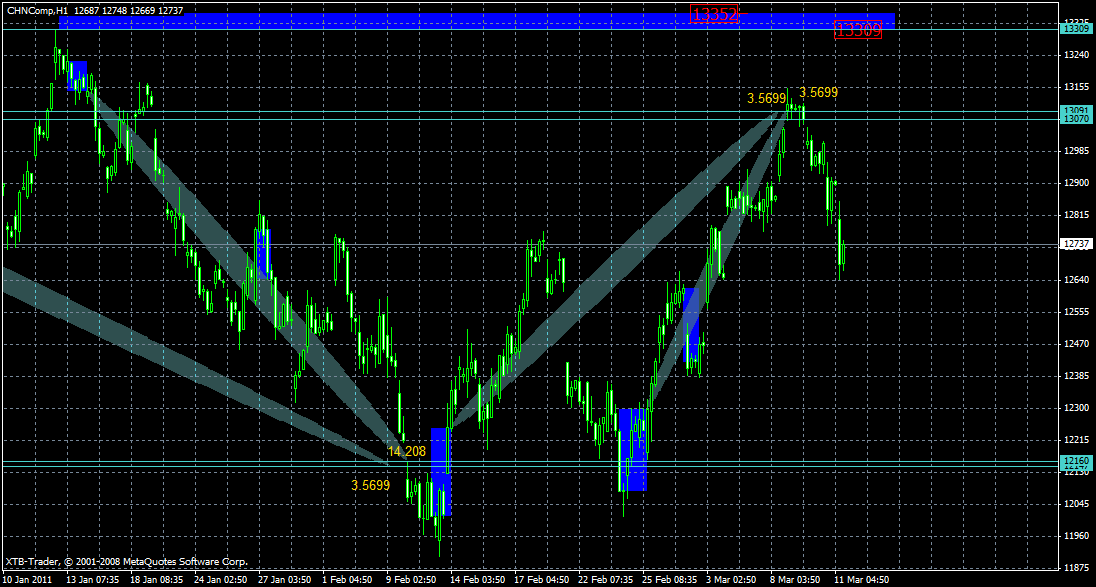The image size is (1096, 587).
Task: Select the tall blue rectangle at 14 Feb low
Action: tap(441, 472)
